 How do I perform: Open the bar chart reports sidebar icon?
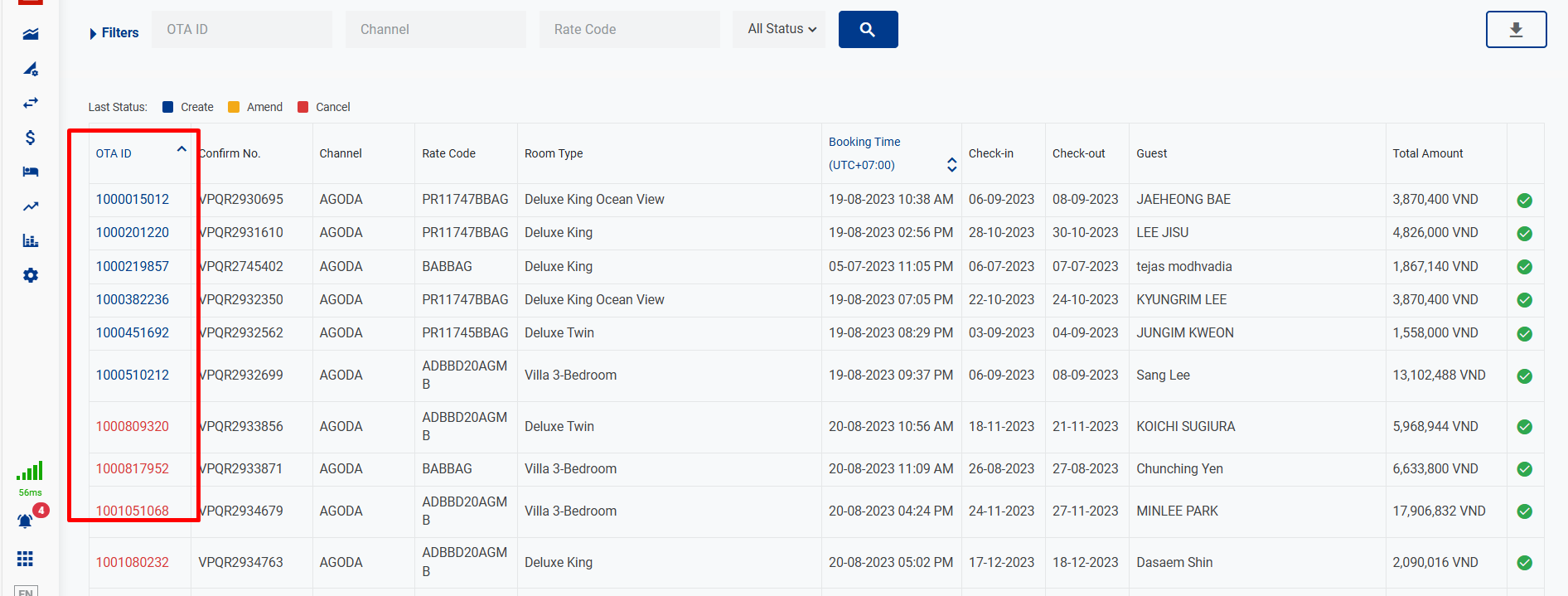(x=31, y=241)
